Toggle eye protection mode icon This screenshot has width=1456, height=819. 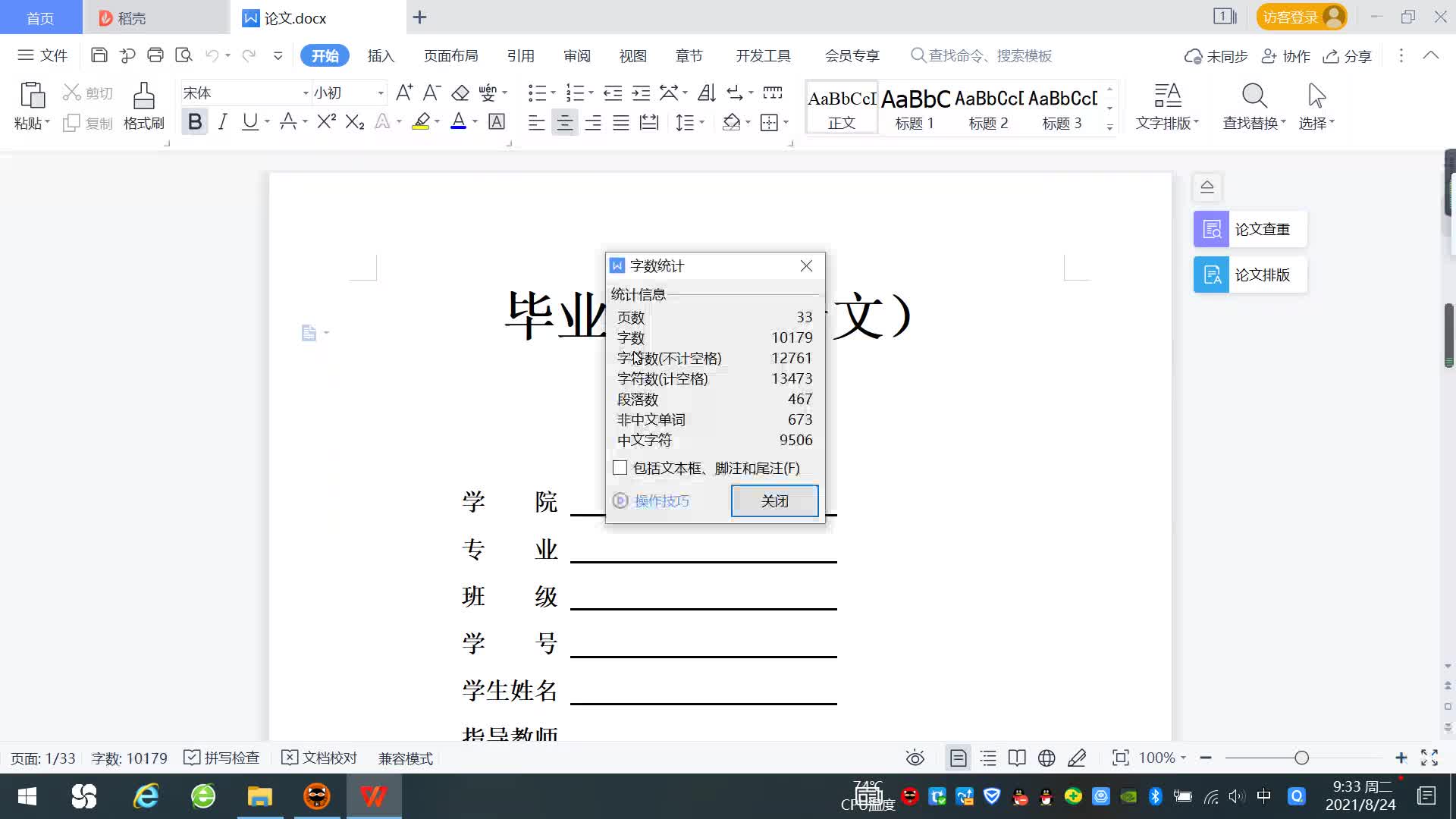coord(915,758)
